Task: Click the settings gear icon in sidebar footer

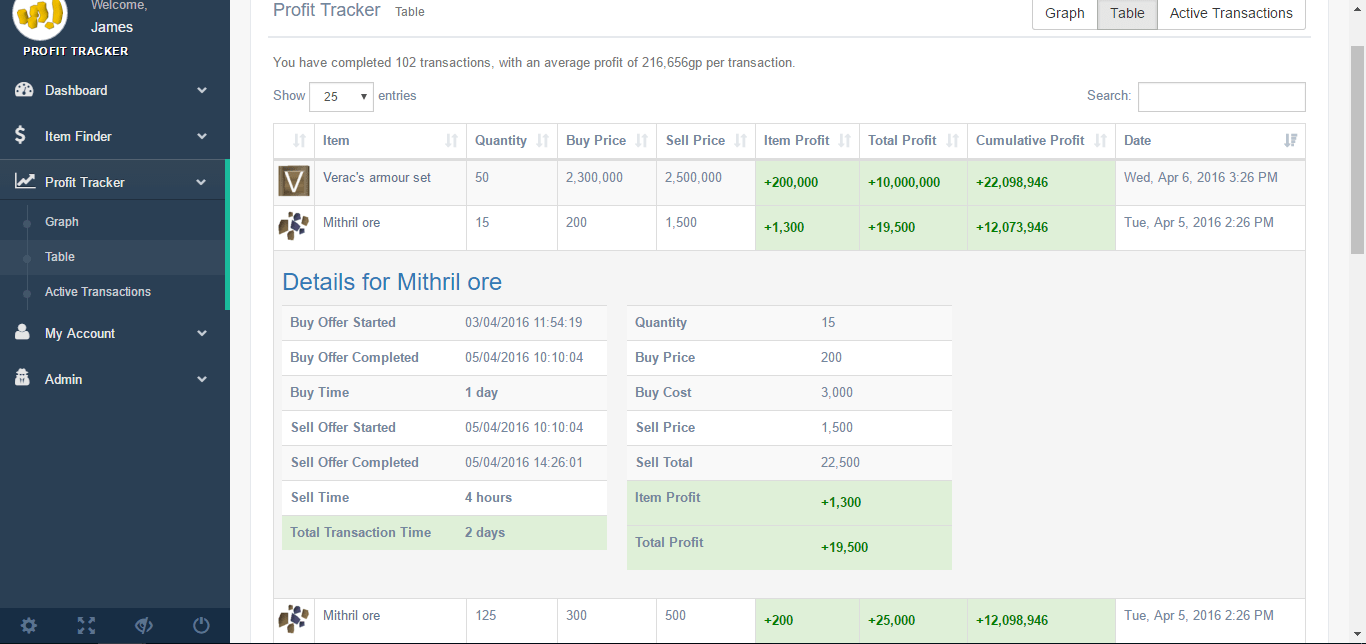Action: coord(29,626)
